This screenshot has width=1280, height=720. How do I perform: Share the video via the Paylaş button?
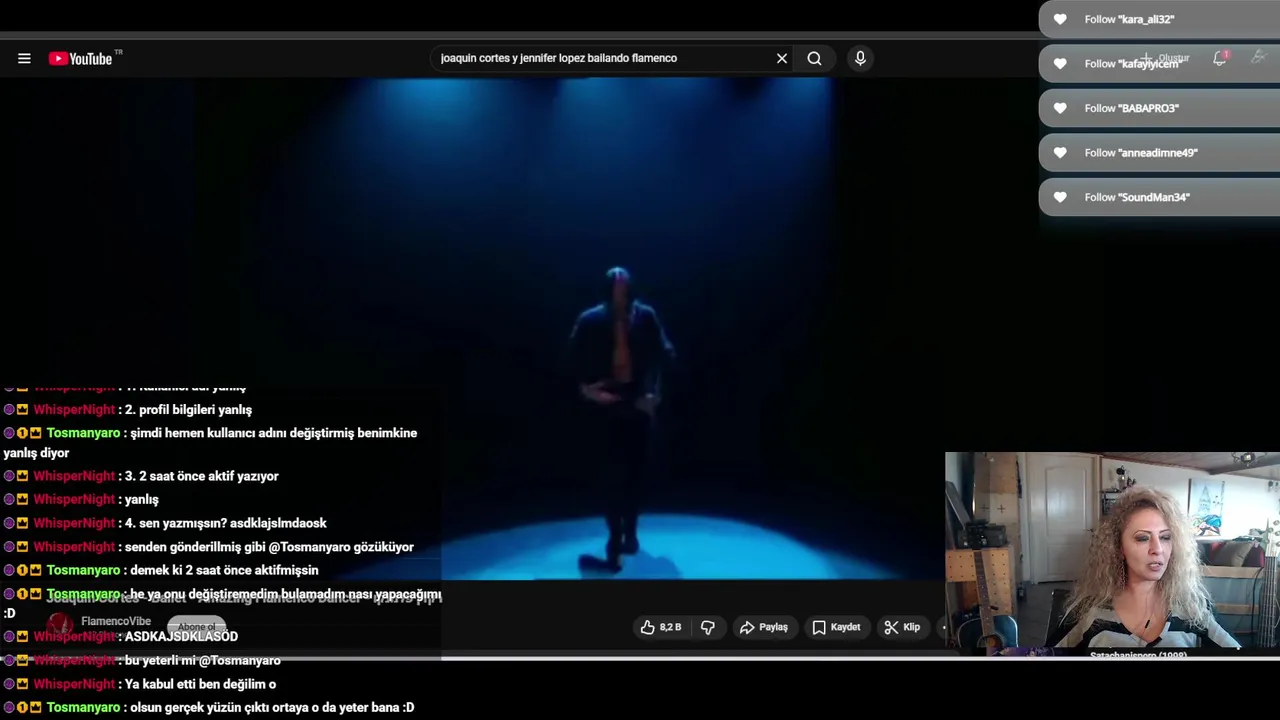(x=764, y=627)
